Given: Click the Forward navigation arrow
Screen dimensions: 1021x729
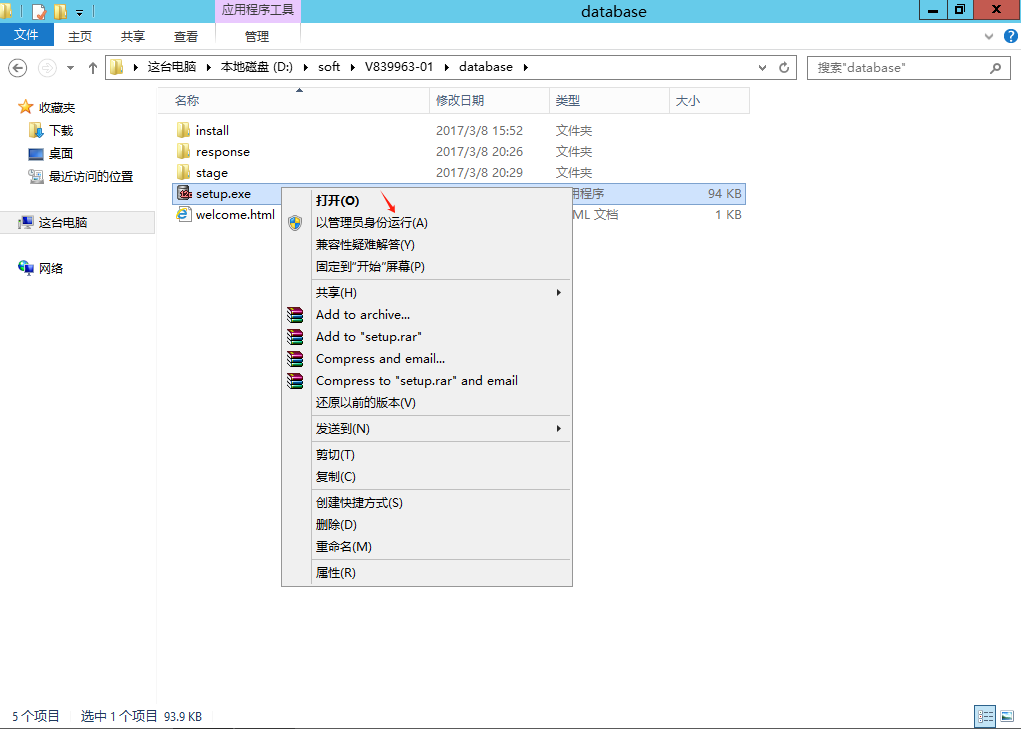Looking at the screenshot, I should click(48, 67).
